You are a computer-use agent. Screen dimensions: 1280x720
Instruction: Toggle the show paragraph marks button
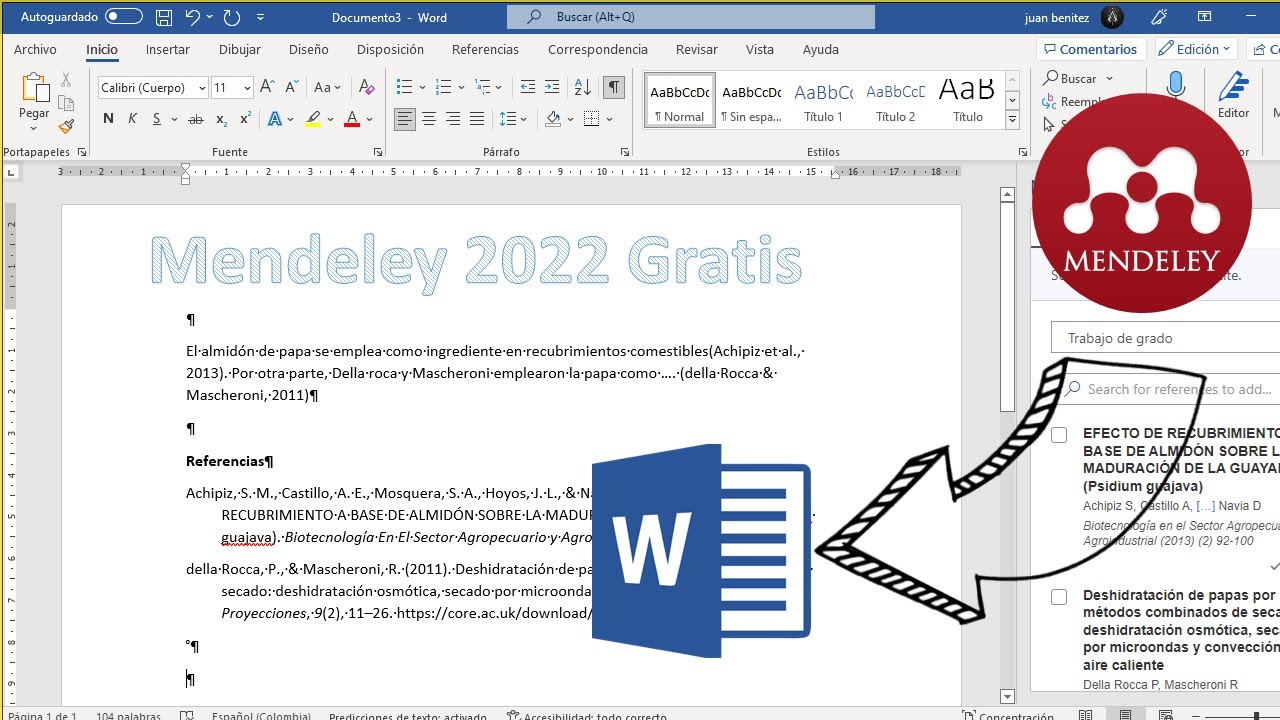coord(614,88)
